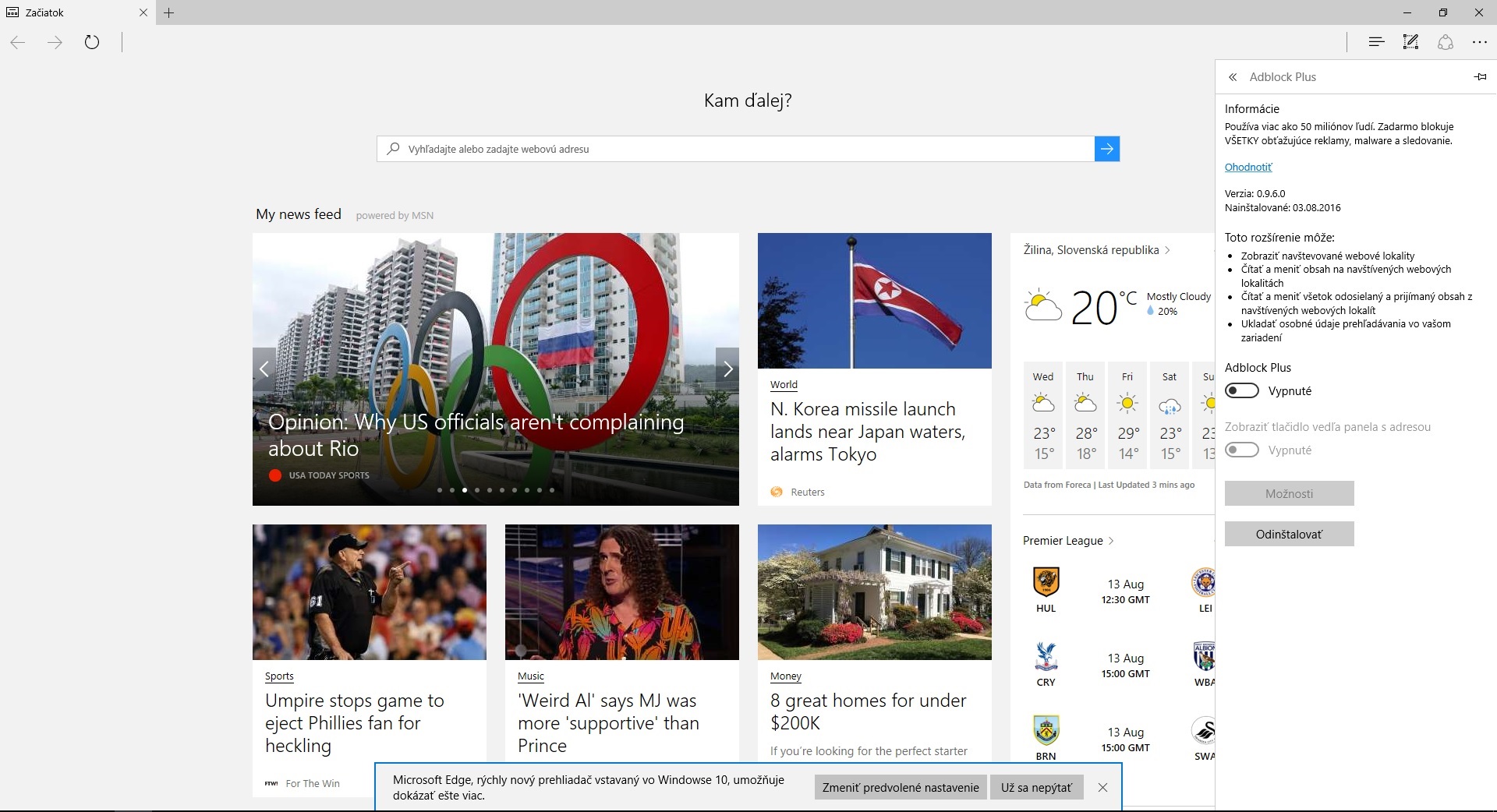Open the More actions ellipsis menu
This screenshot has width=1497, height=812.
click(1480, 42)
